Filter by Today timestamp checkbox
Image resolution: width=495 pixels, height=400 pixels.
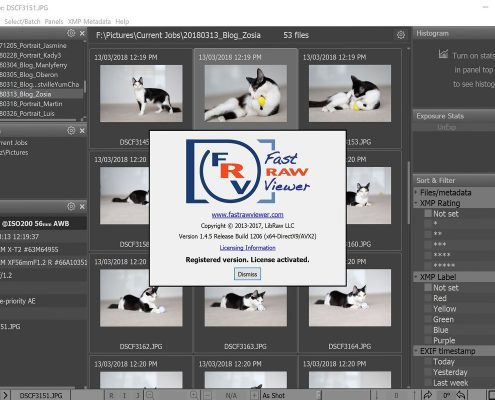tap(428, 362)
